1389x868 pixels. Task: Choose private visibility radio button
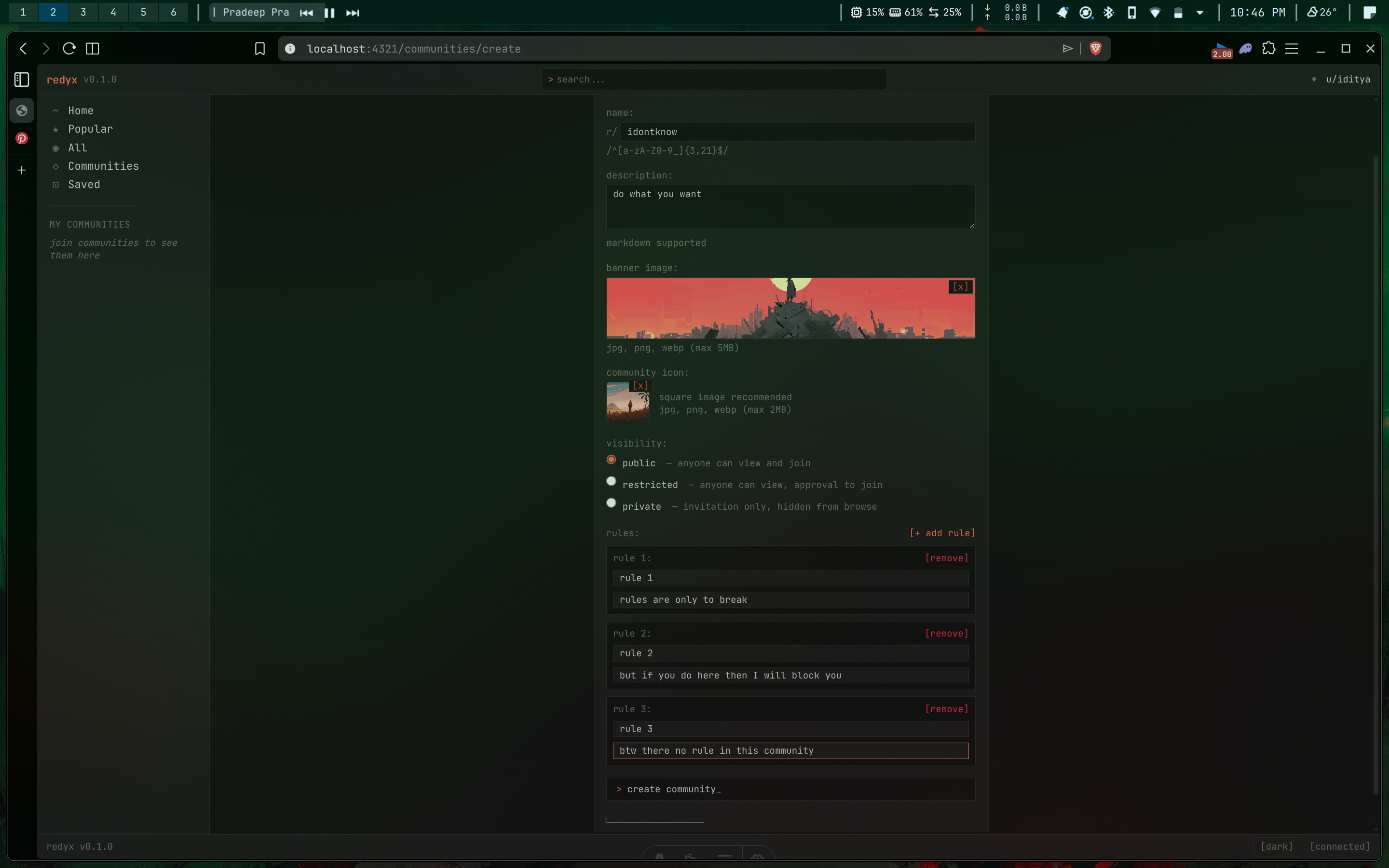(x=611, y=503)
